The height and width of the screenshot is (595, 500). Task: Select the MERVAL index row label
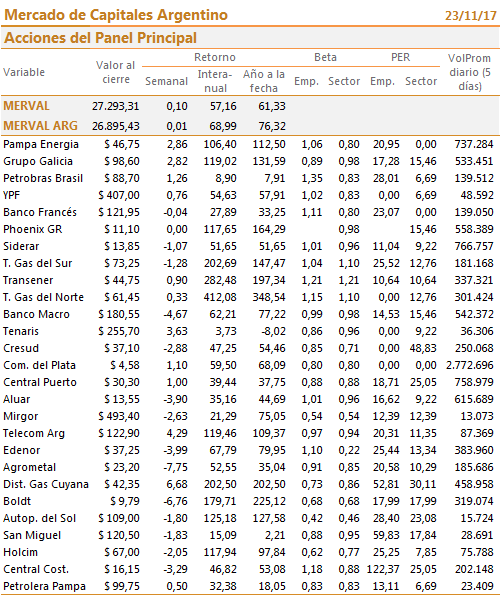pos(26,106)
